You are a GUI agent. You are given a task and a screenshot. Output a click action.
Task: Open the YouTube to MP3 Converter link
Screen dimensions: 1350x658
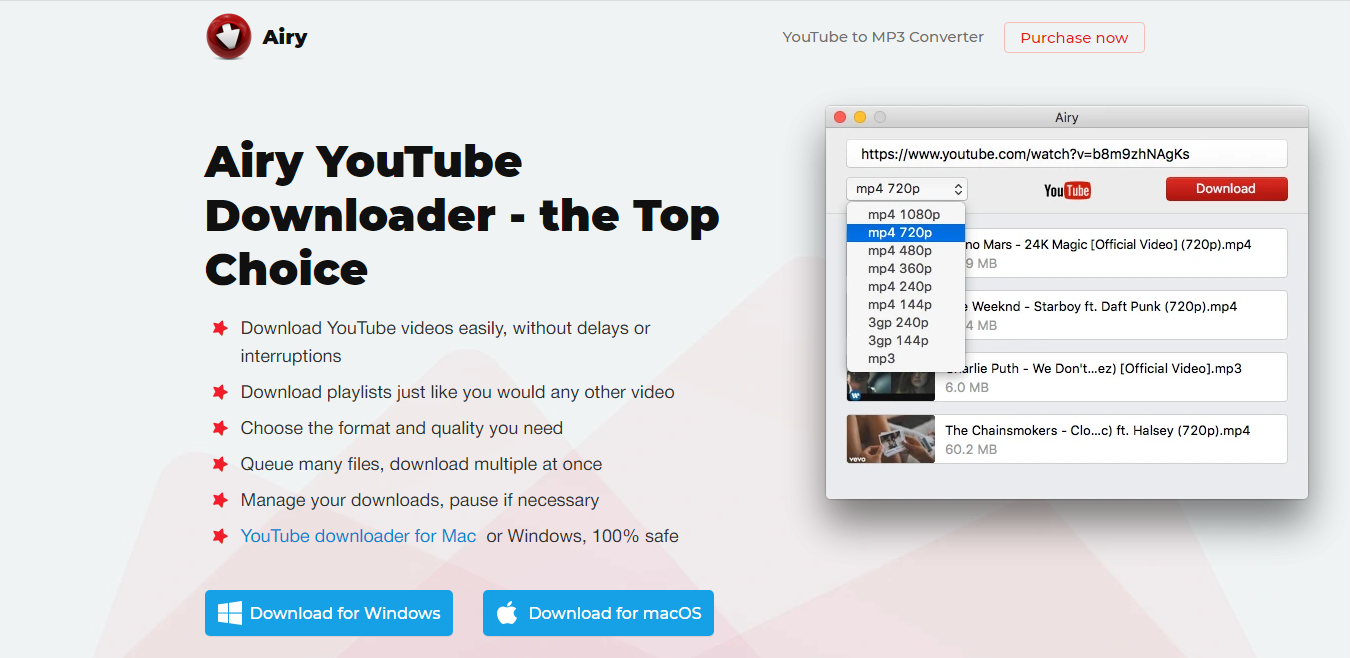pyautogui.click(x=883, y=37)
